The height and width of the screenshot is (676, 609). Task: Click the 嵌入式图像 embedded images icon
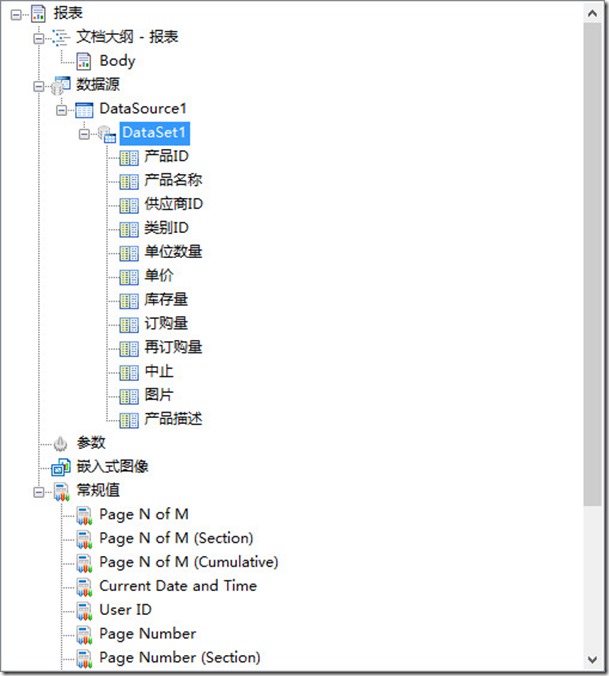pyautogui.click(x=61, y=467)
